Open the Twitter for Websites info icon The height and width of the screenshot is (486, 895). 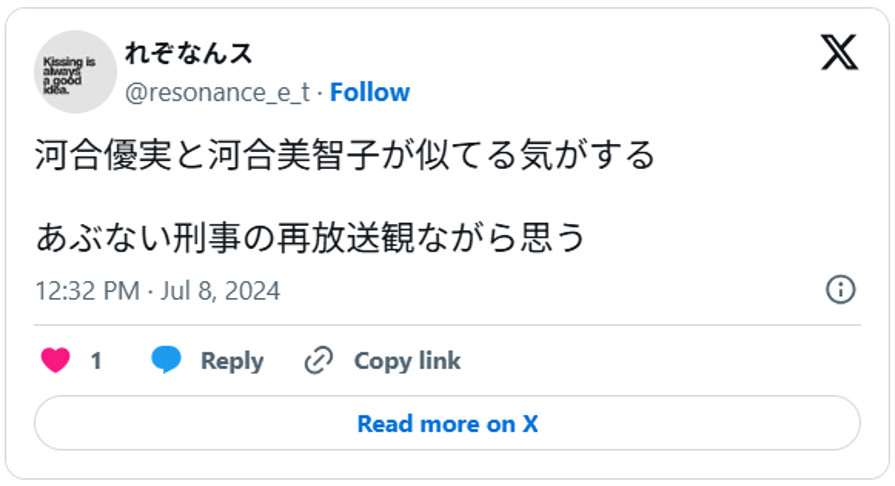tap(840, 290)
